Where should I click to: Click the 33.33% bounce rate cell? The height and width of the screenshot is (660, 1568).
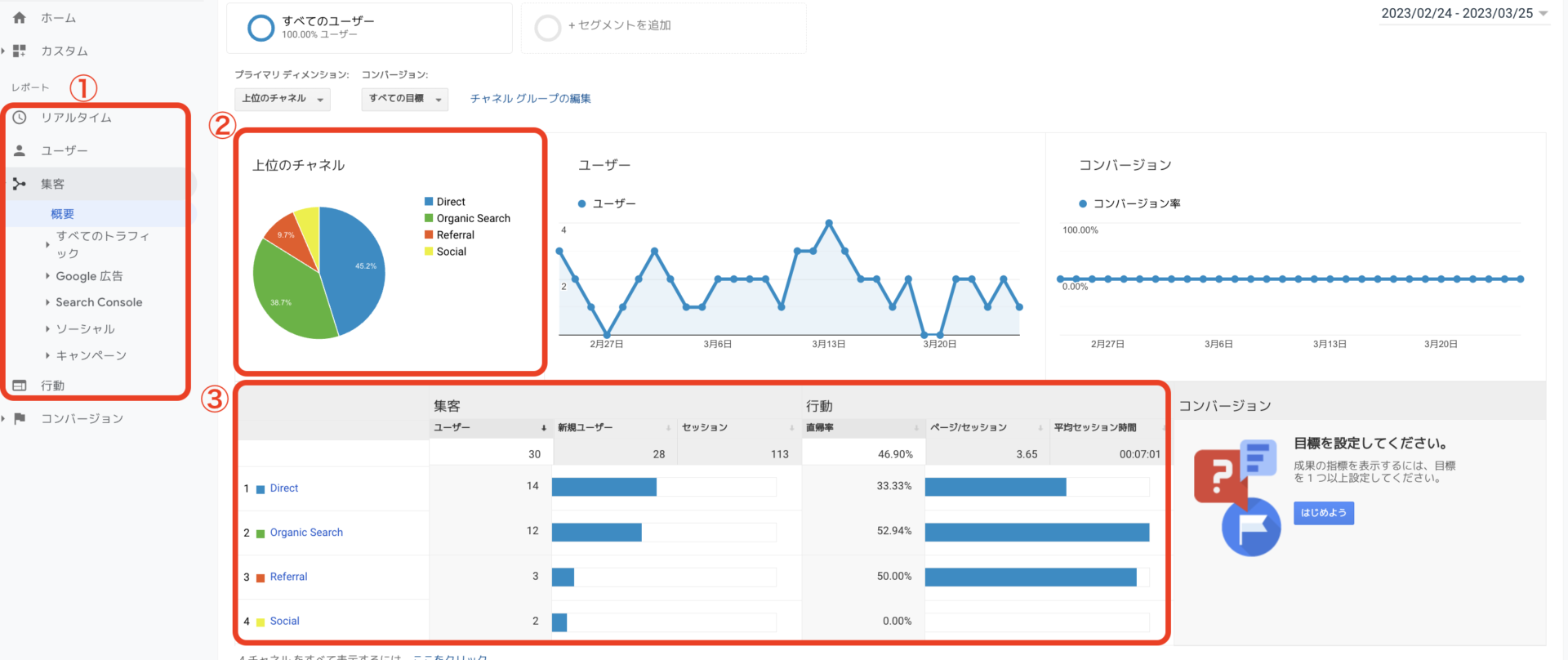894,486
